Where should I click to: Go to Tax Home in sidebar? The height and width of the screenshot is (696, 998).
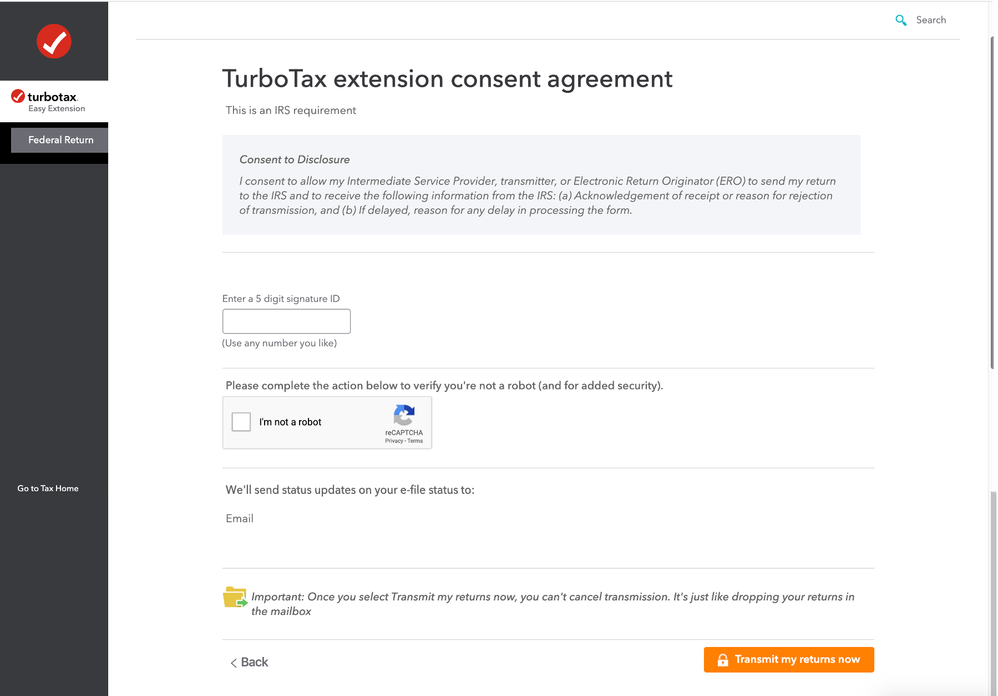pos(48,489)
